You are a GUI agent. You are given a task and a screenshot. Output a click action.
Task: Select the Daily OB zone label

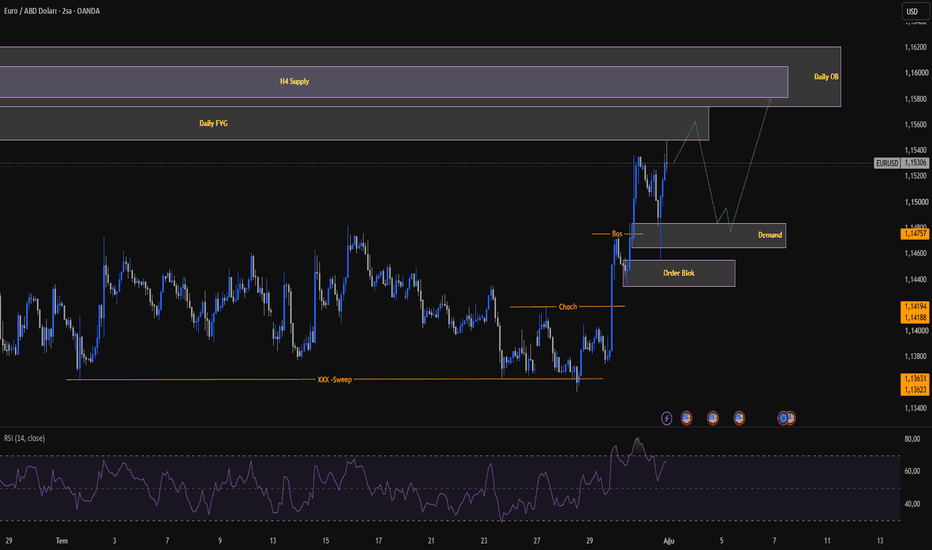pyautogui.click(x=826, y=77)
